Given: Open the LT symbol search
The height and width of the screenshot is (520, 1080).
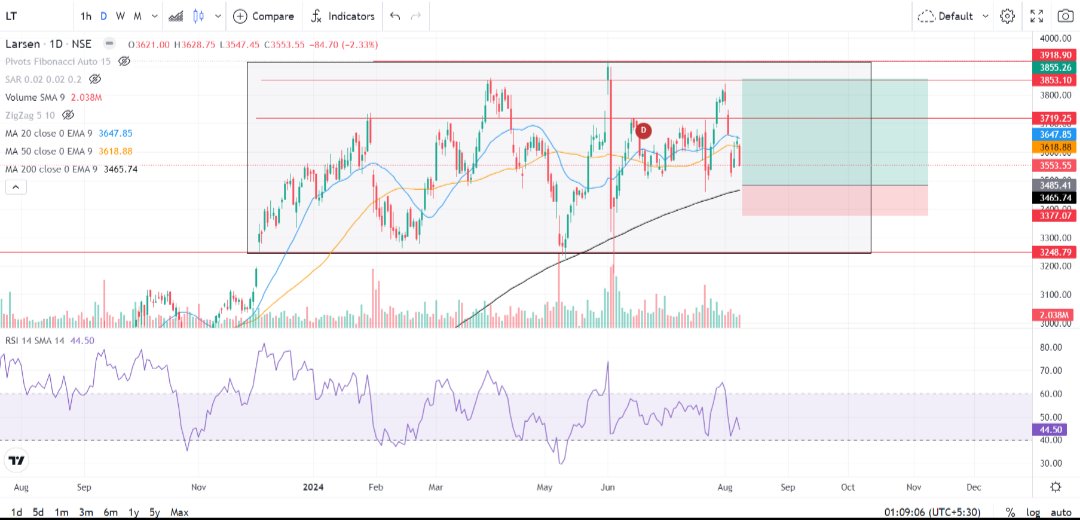Looking at the screenshot, I should [x=11, y=16].
